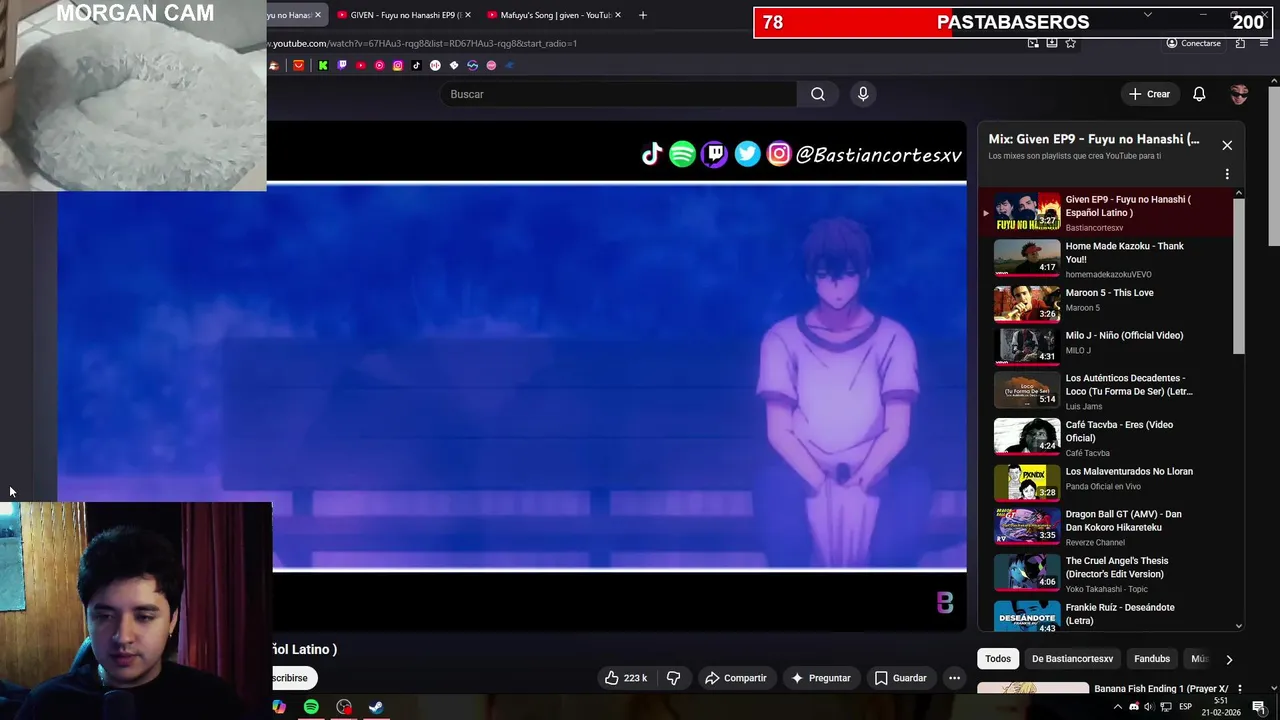Open the Instagram bookmark in bookmarks bar
1280x720 pixels.
(398, 65)
